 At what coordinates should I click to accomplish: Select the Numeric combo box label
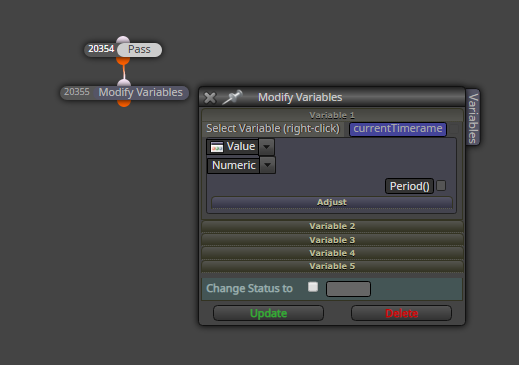point(234,165)
